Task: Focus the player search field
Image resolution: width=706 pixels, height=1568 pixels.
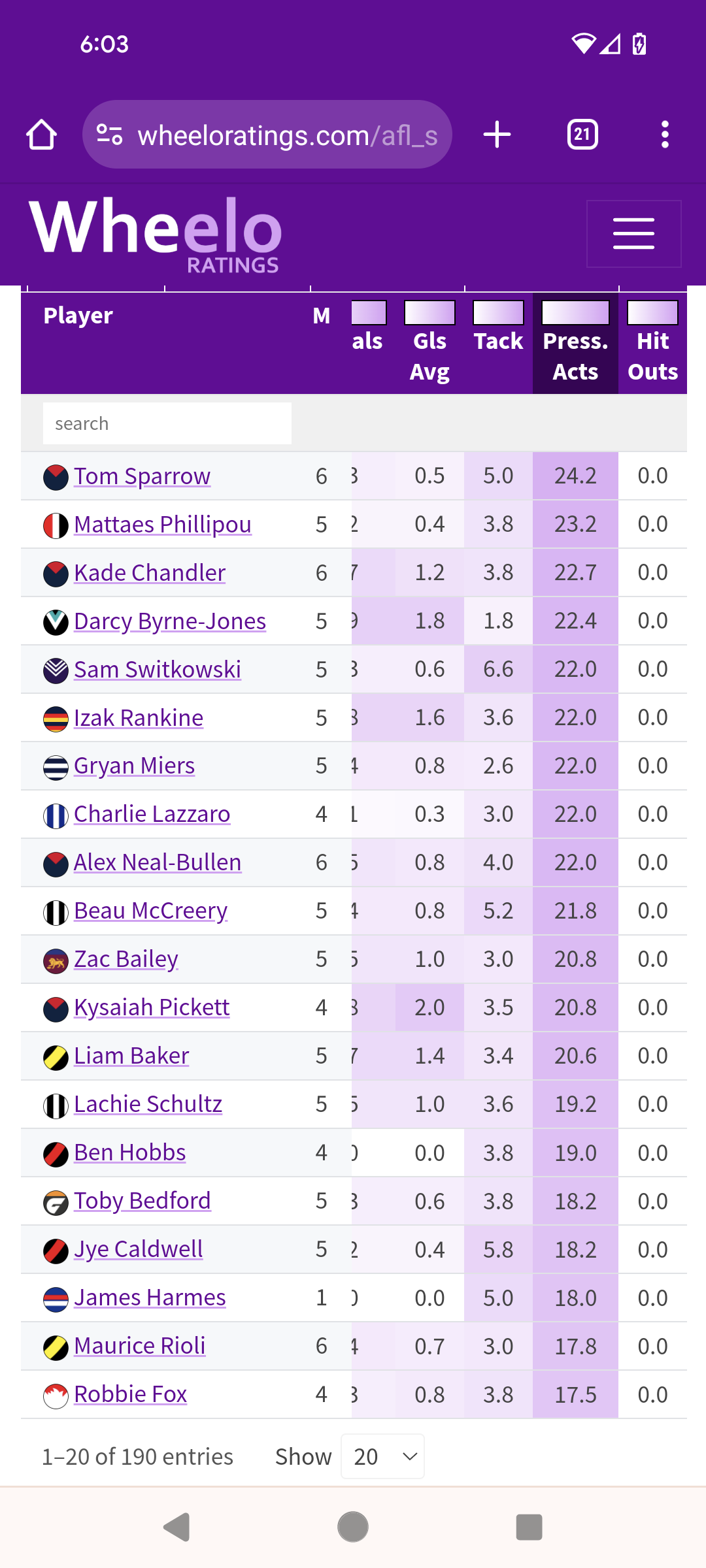Action: click(167, 423)
